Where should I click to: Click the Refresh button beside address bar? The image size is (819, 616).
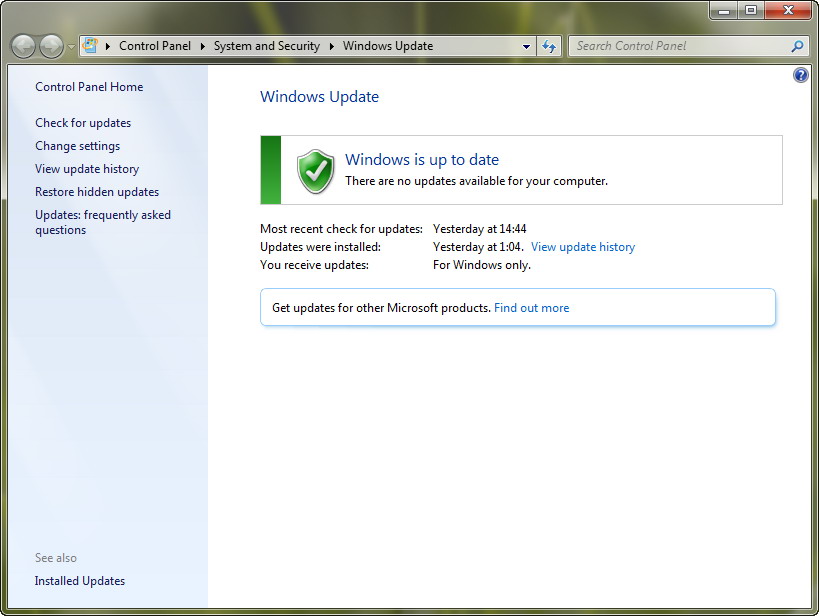[x=549, y=47]
